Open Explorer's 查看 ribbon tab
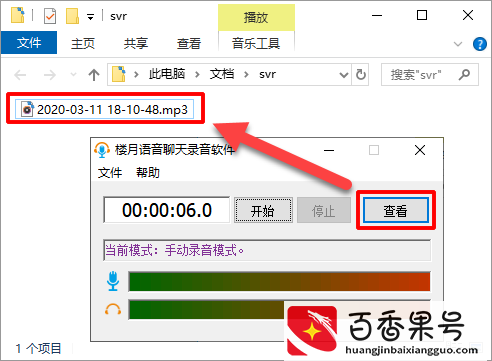Viewport: 492px width, 361px height. tap(189, 43)
